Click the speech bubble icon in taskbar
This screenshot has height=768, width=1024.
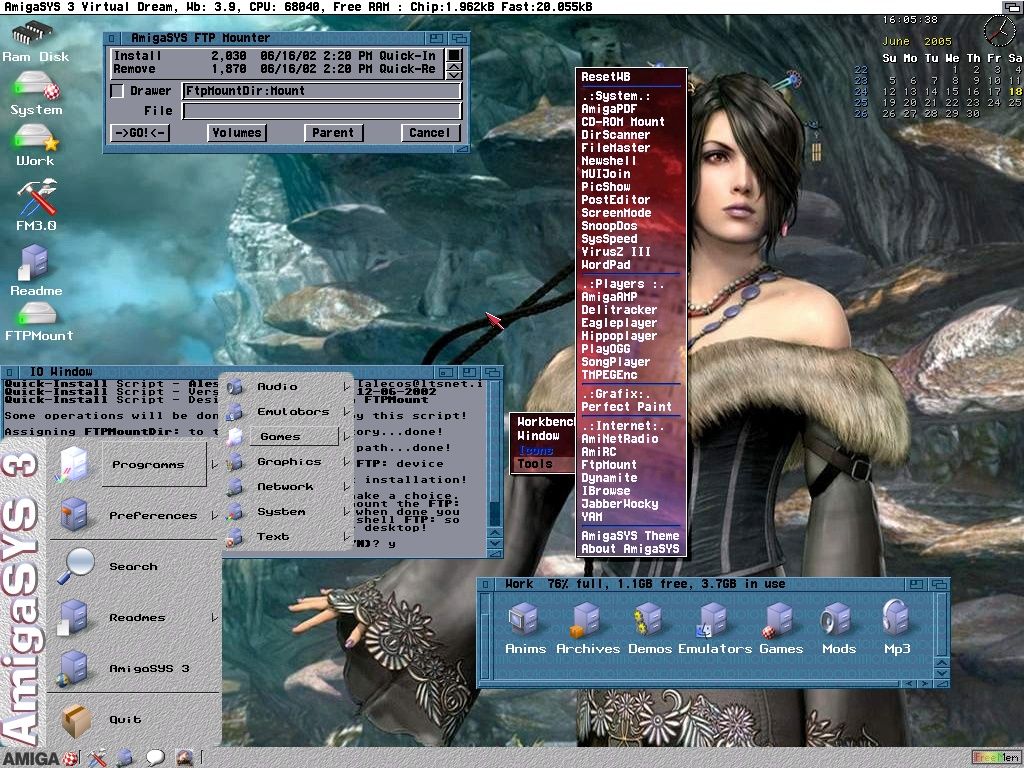[x=155, y=757]
